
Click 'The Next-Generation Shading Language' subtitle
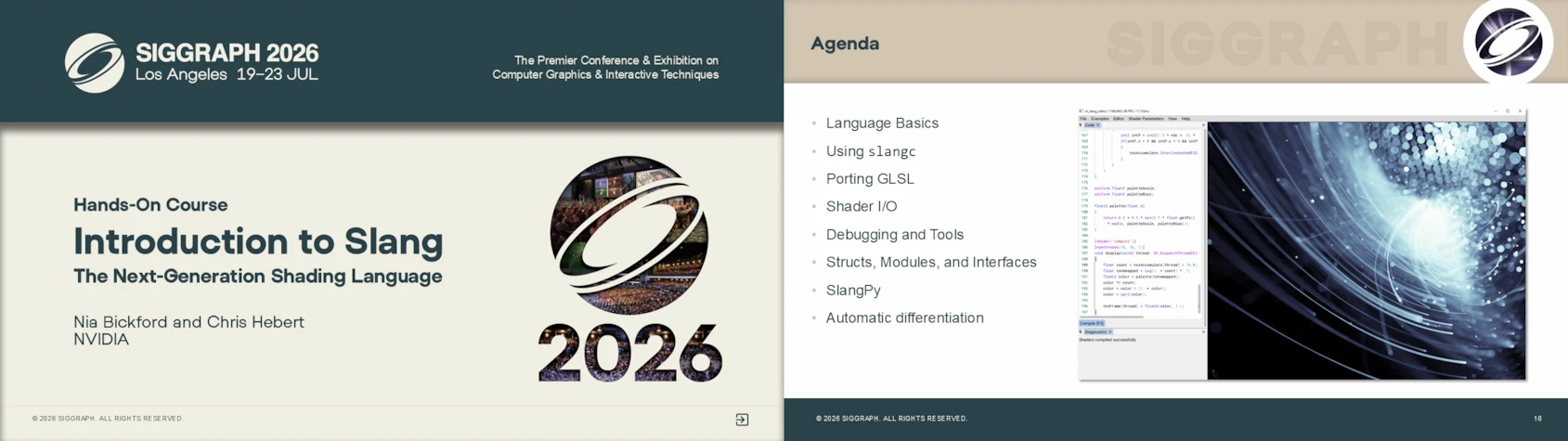point(258,276)
